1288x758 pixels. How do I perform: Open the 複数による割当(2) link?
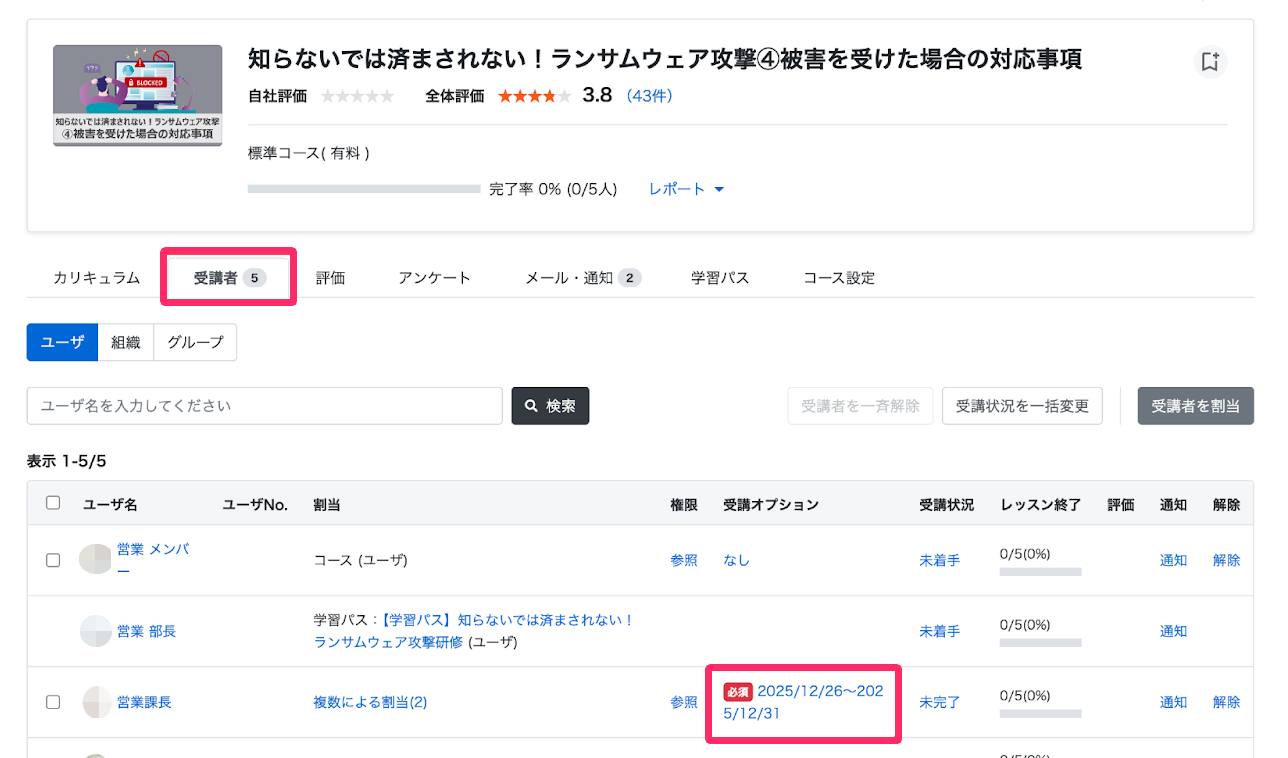[370, 702]
